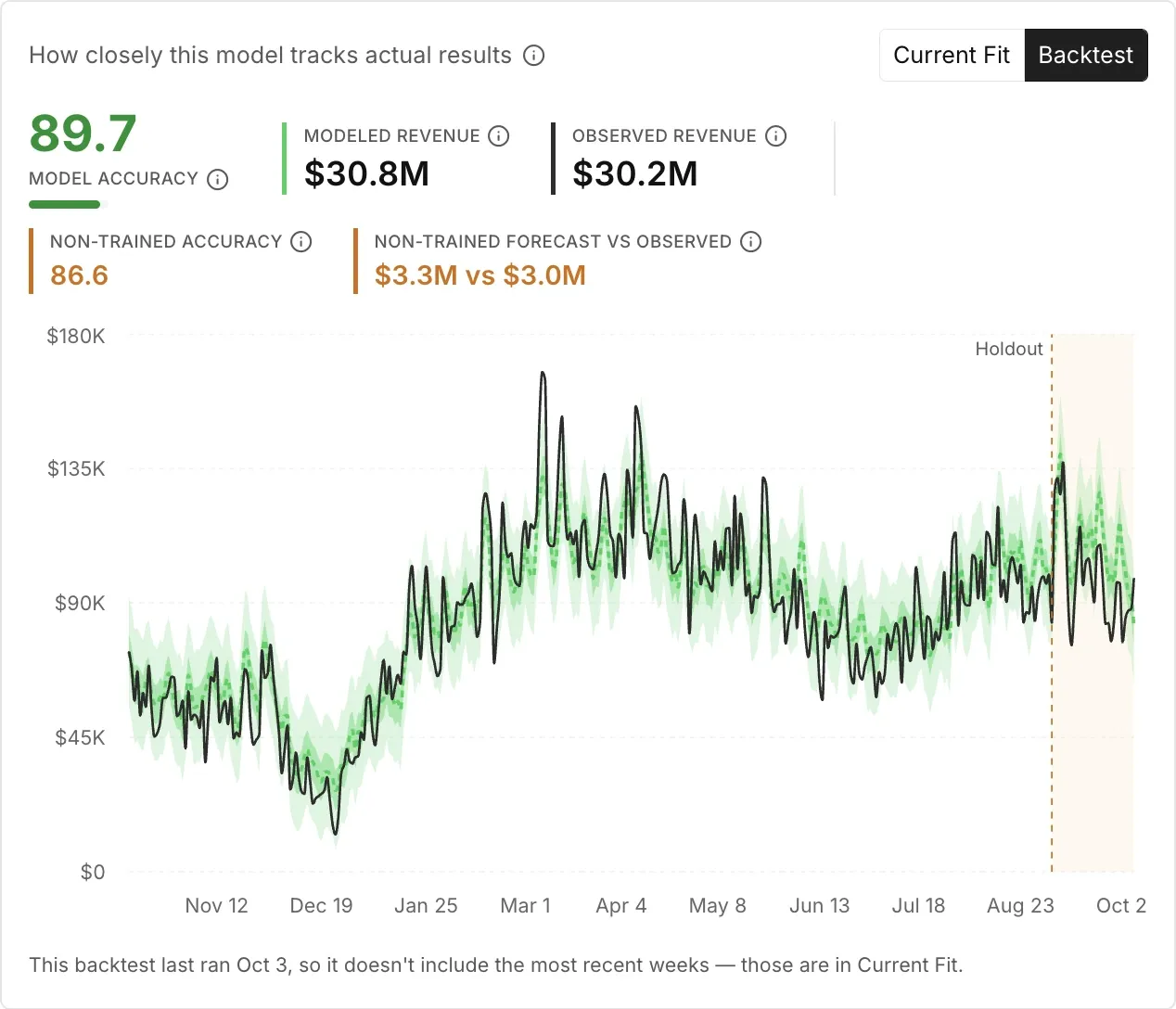The height and width of the screenshot is (1009, 1176).
Task: Open info icon beside the model tracking title
Action: (534, 56)
